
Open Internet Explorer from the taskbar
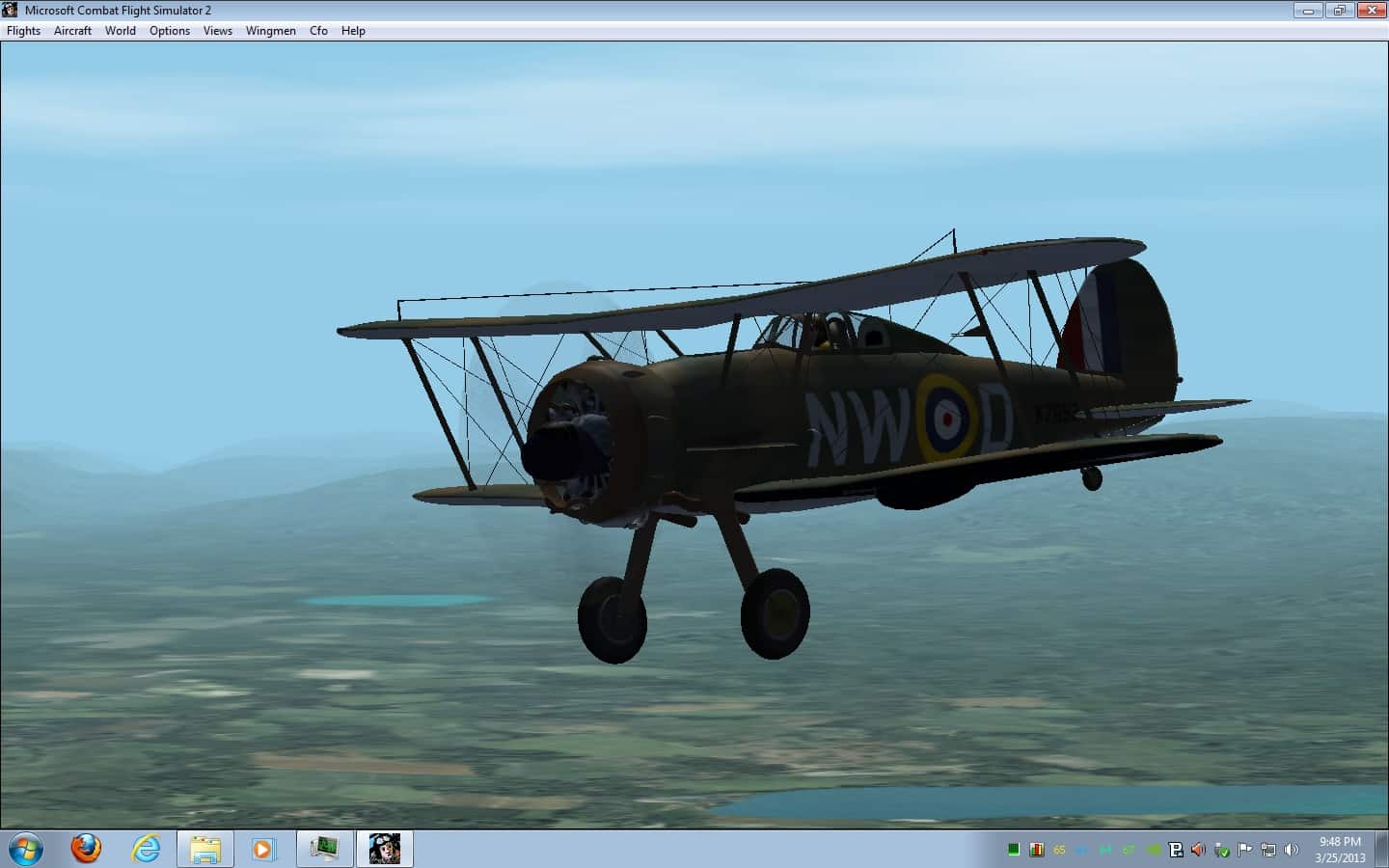click(147, 849)
